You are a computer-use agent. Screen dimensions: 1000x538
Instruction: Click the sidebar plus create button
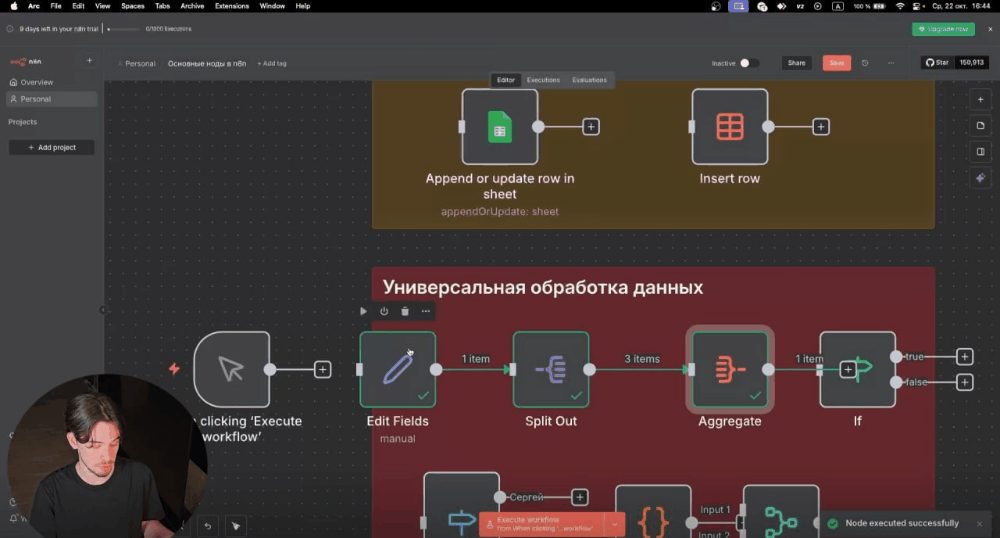pyautogui.click(x=89, y=61)
